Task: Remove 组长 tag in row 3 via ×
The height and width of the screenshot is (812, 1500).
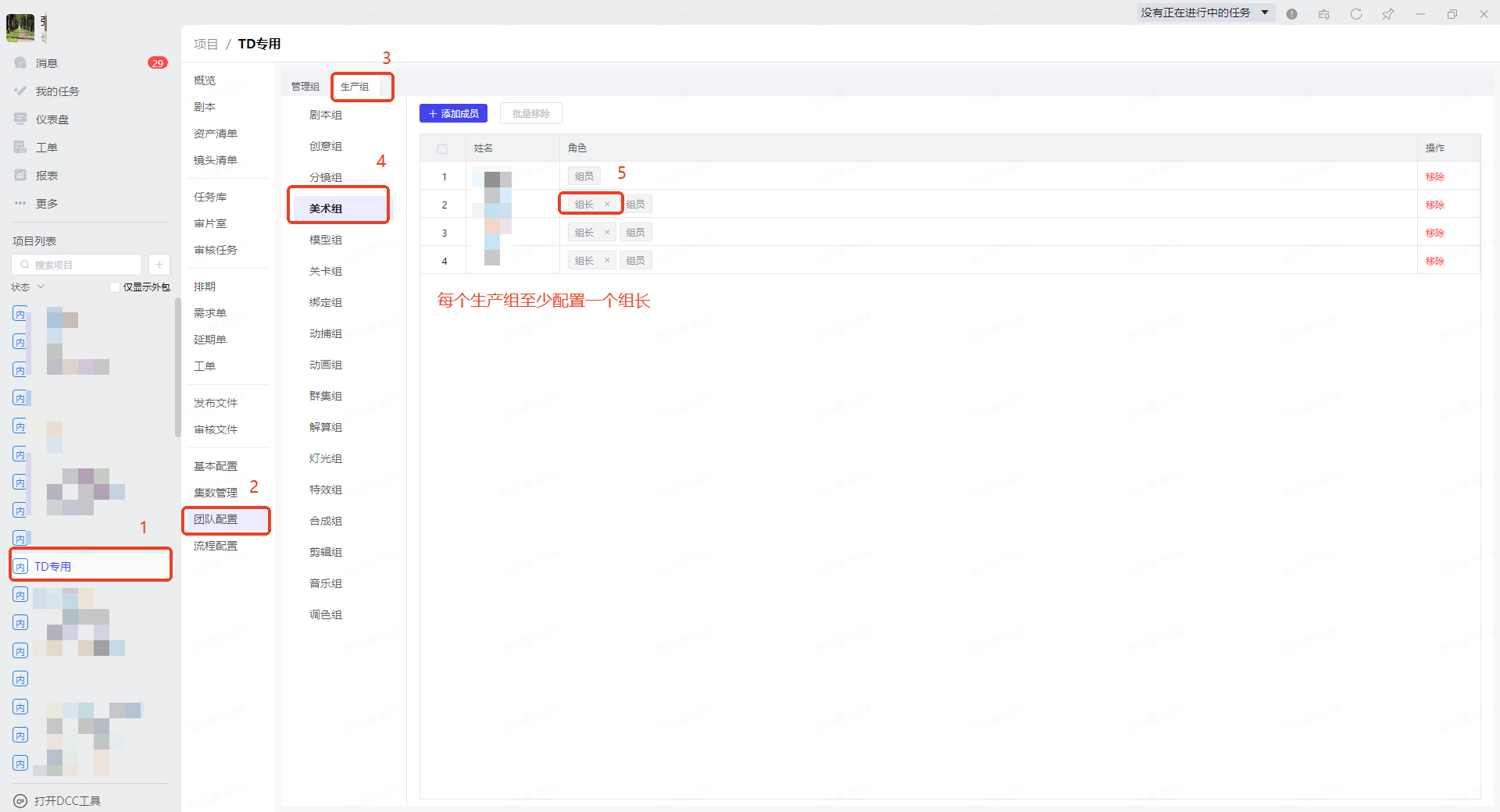Action: (x=607, y=233)
